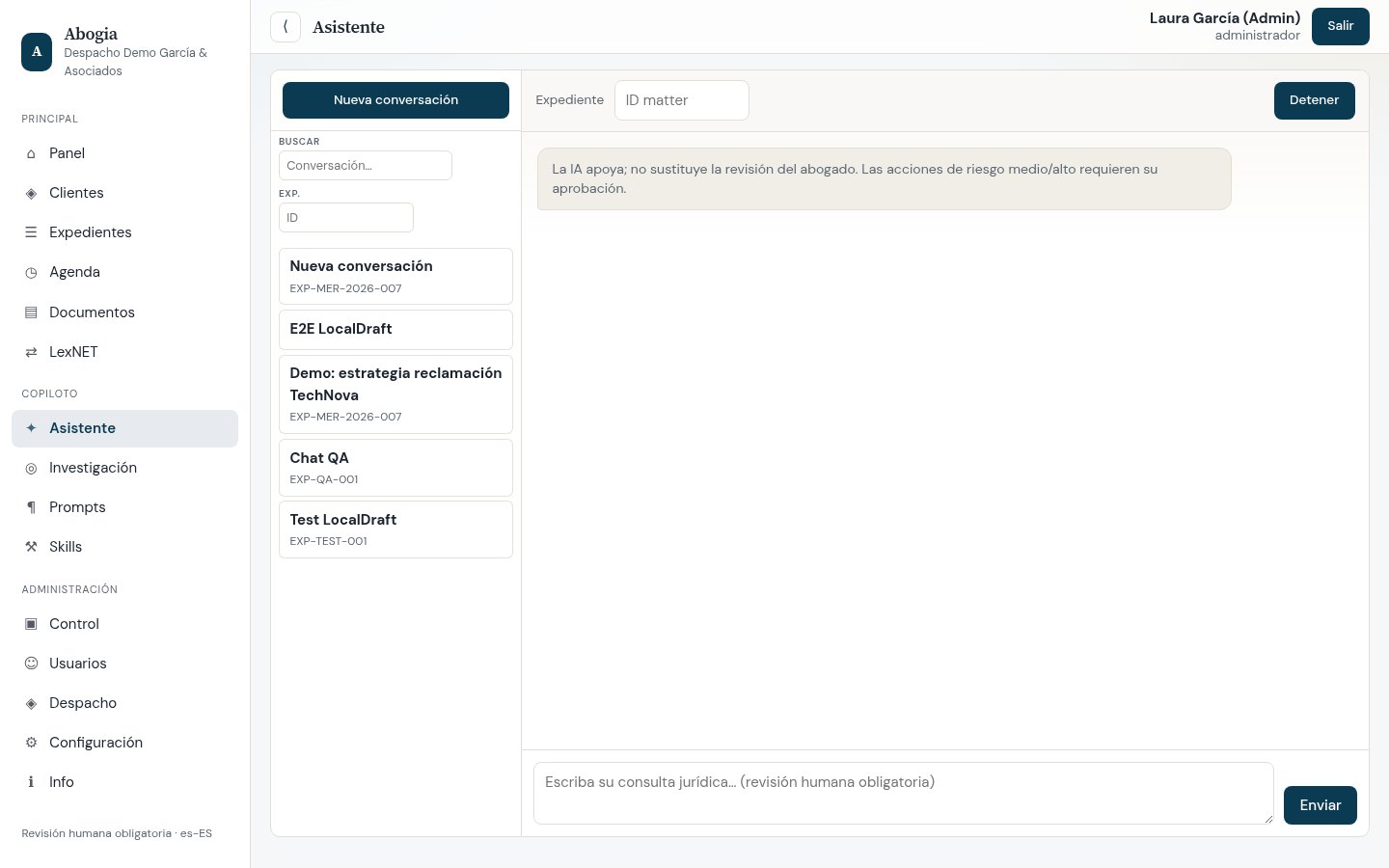
Task: Click the Asistente sparkle icon
Action: click(31, 428)
